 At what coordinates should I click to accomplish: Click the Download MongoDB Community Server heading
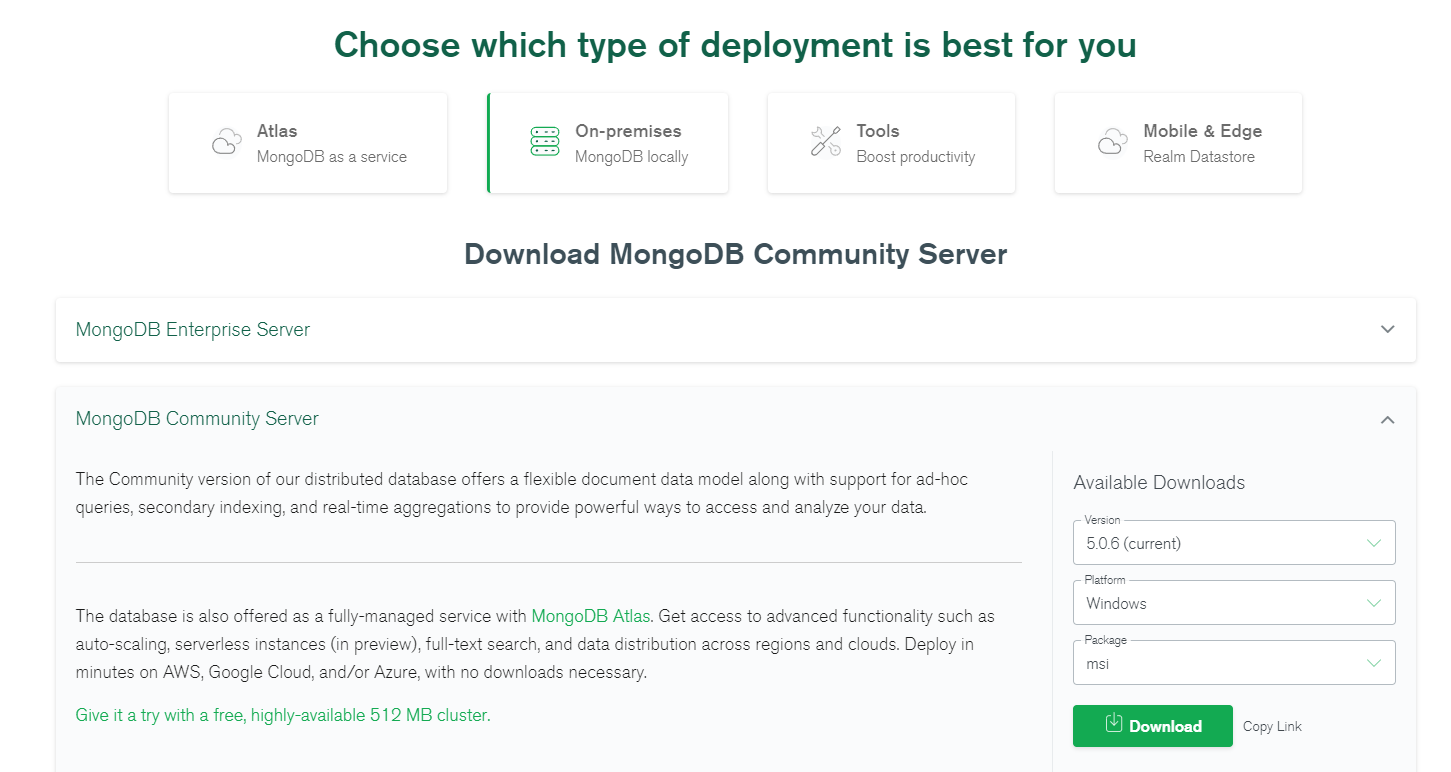point(735,254)
